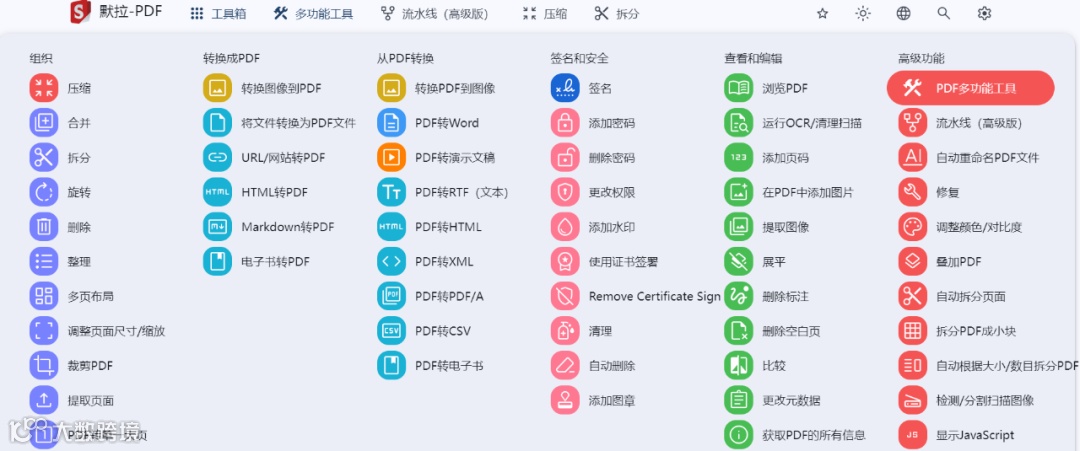Click the 提取页面 upload icon

point(44,400)
